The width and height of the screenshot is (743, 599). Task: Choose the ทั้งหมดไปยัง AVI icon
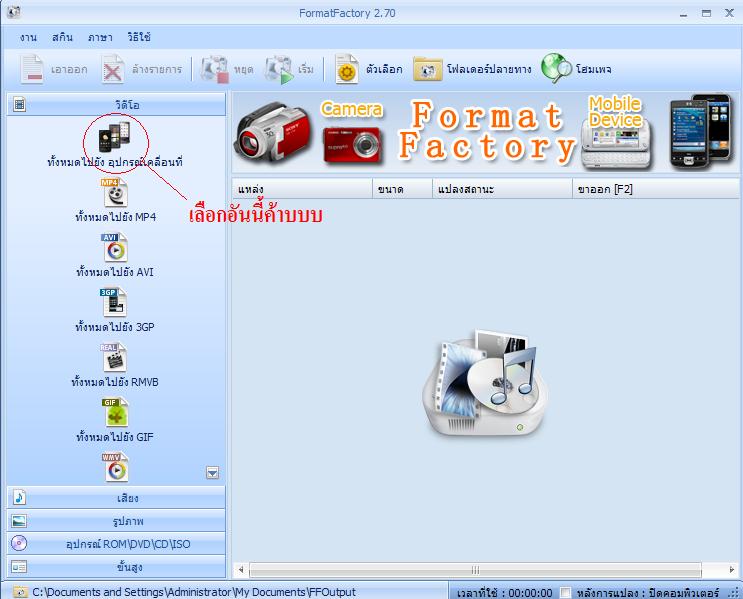(114, 247)
